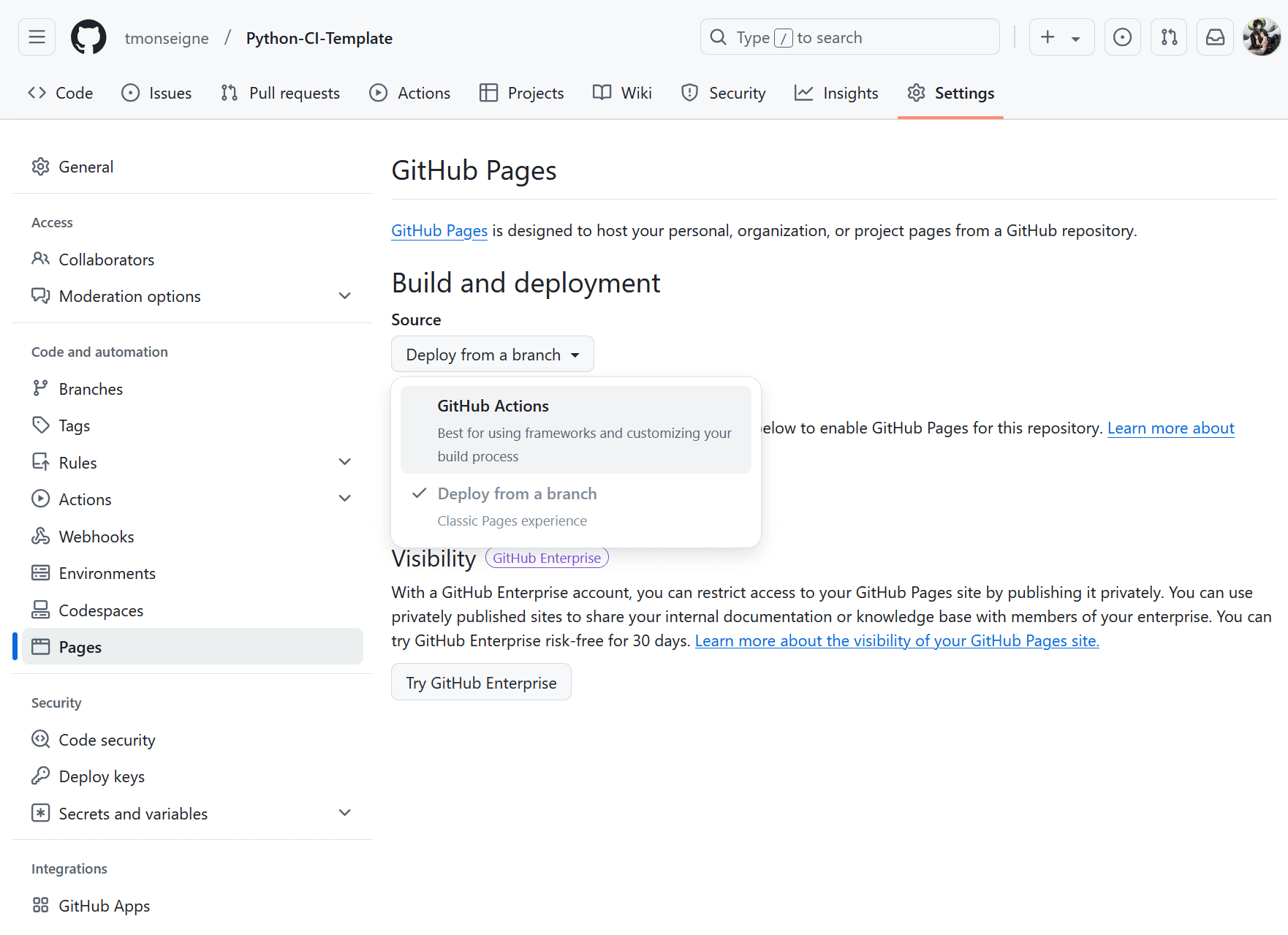Open the Actions repository tab
The width and height of the screenshot is (1288, 935).
410,94
